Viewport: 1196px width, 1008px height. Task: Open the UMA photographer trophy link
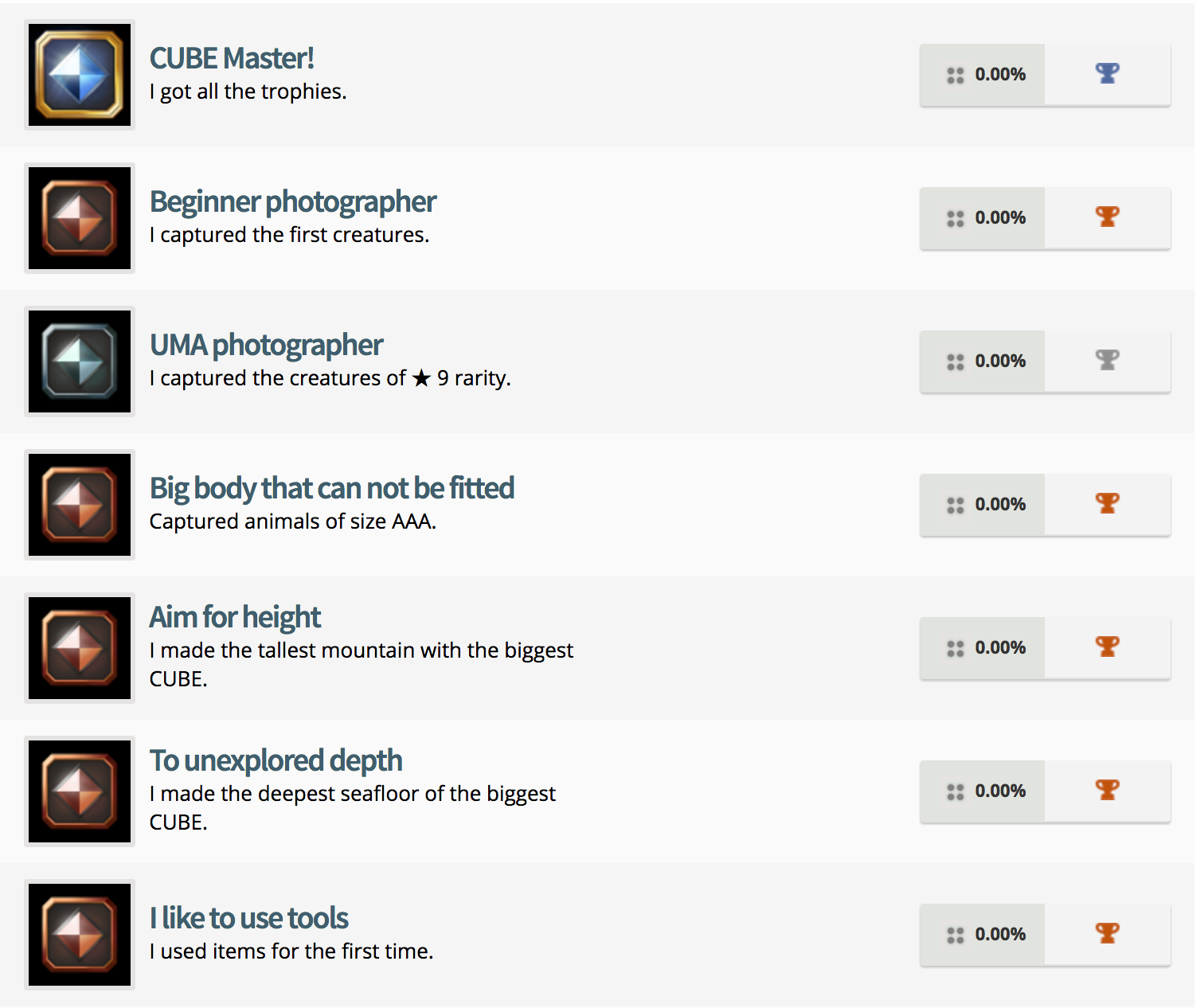266,346
